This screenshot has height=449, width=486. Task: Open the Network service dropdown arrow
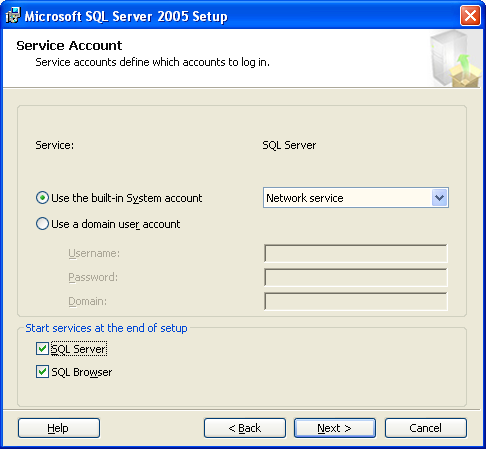click(439, 198)
